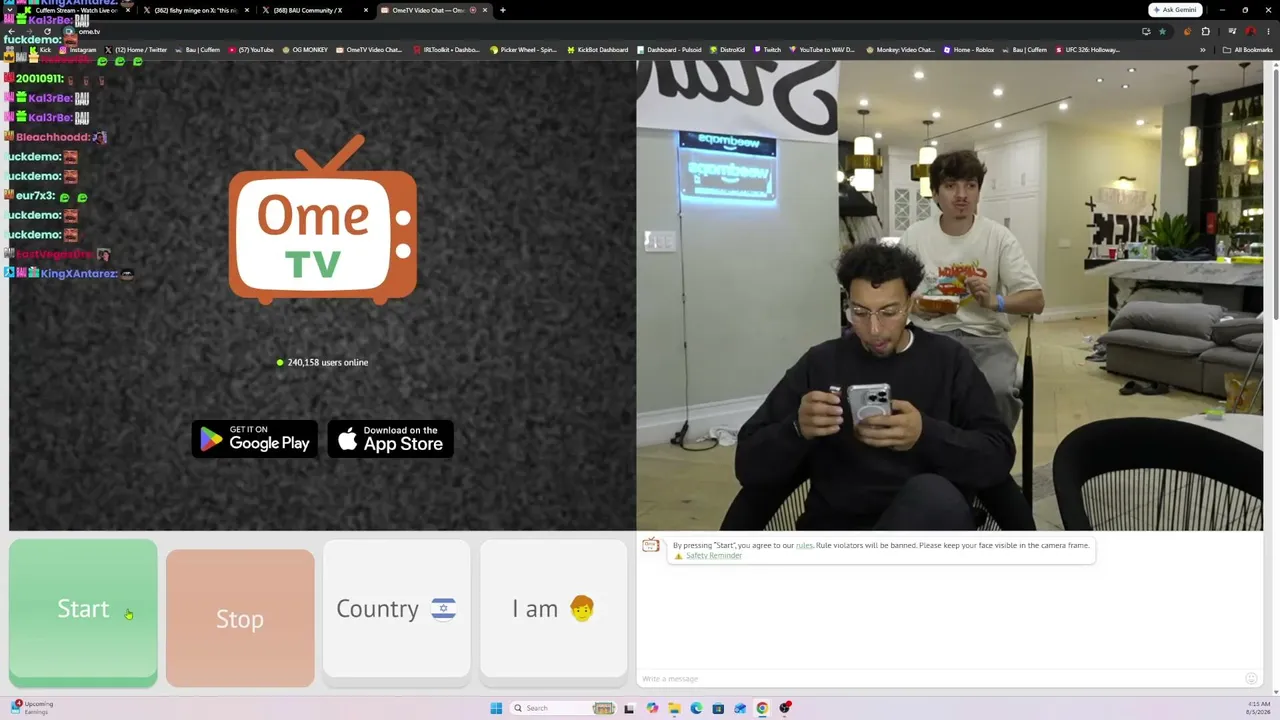Open the Google Play download badge
1280x720 pixels.
click(x=255, y=439)
